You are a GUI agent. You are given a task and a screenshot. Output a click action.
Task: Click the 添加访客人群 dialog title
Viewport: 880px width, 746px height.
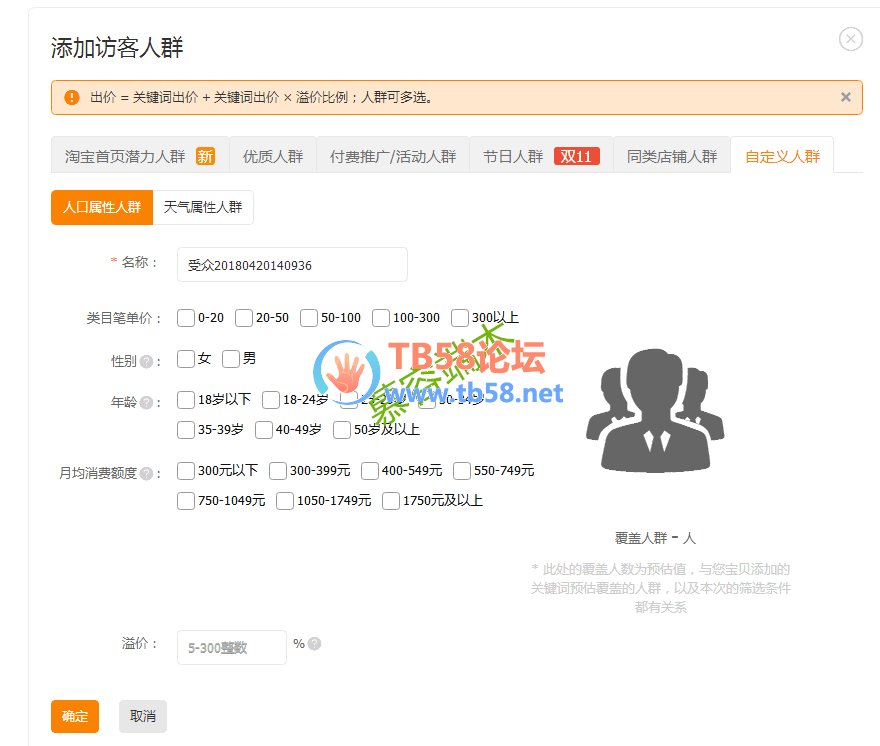tap(117, 48)
